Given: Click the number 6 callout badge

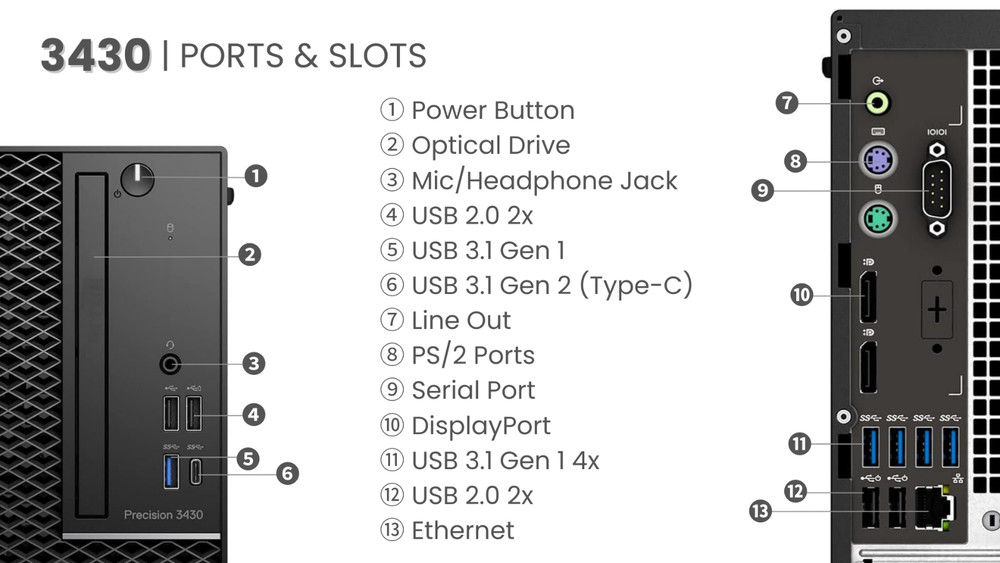Looking at the screenshot, I should point(287,472).
